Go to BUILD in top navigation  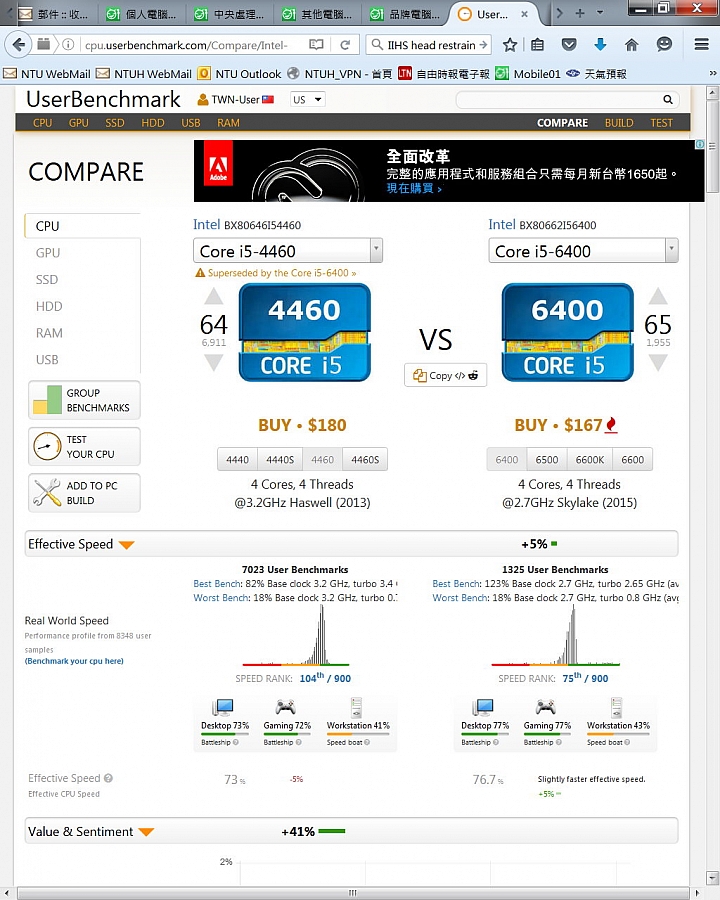click(619, 123)
